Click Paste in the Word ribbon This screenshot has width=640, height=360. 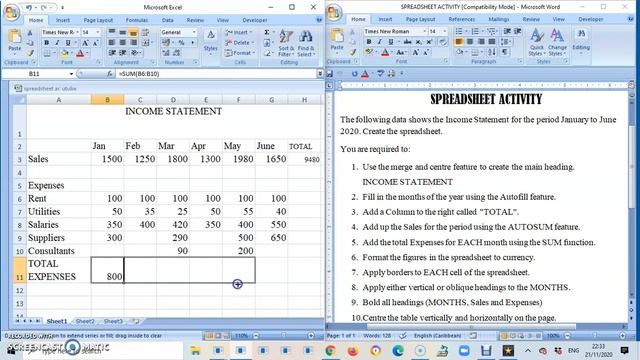337,40
